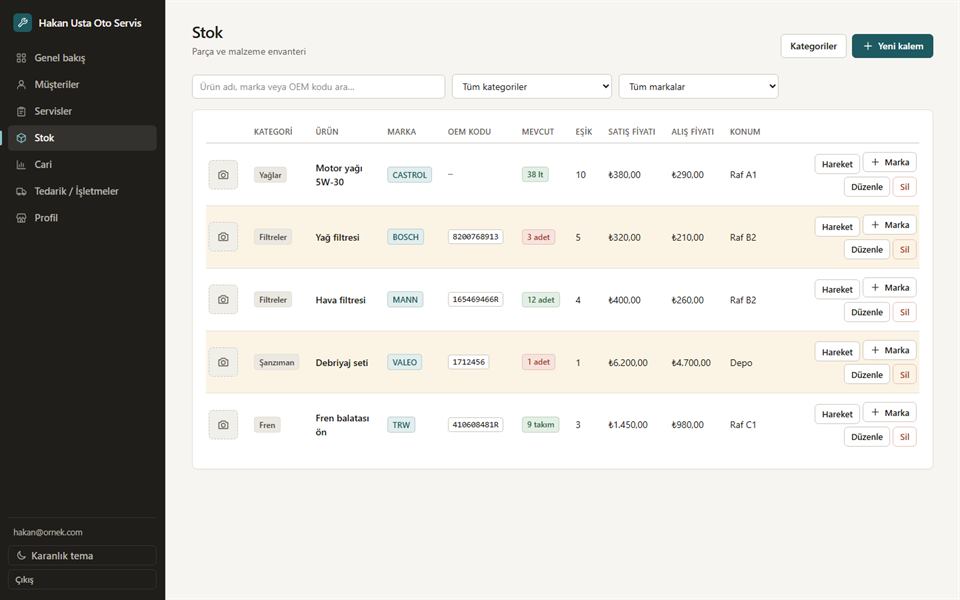960x600 pixels.
Task: Focus the product search input field
Action: 318,86
